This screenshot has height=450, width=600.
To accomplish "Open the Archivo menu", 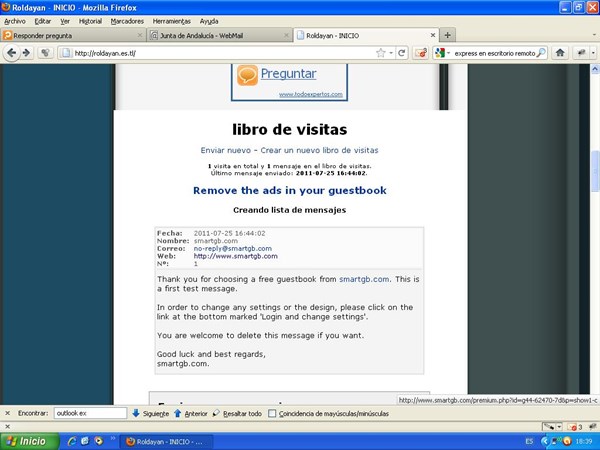I will point(15,21).
